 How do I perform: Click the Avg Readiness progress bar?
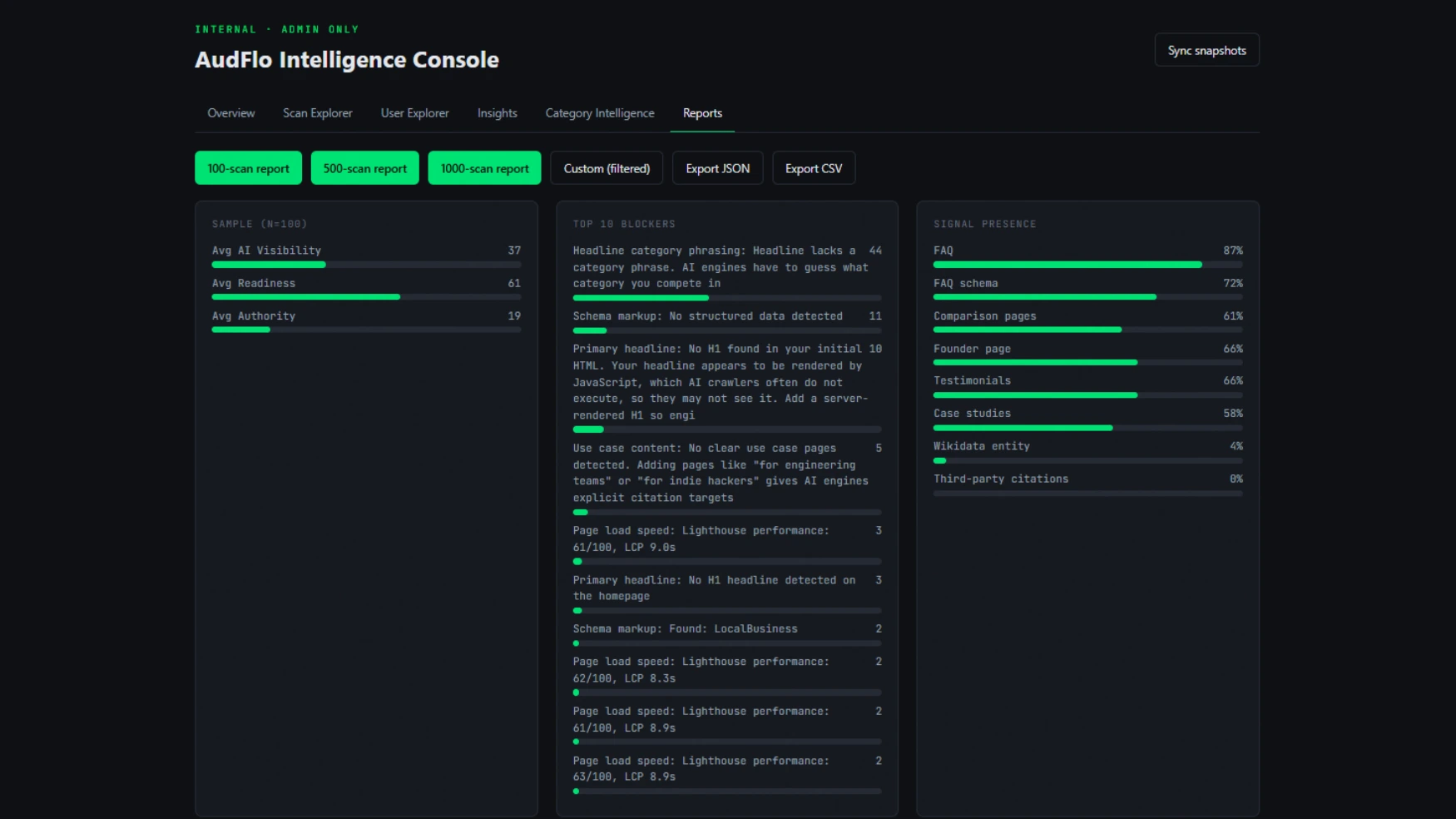(x=366, y=297)
